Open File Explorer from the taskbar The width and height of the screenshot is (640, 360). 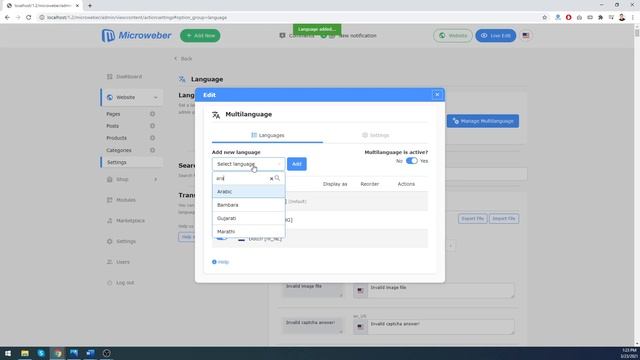point(25,353)
